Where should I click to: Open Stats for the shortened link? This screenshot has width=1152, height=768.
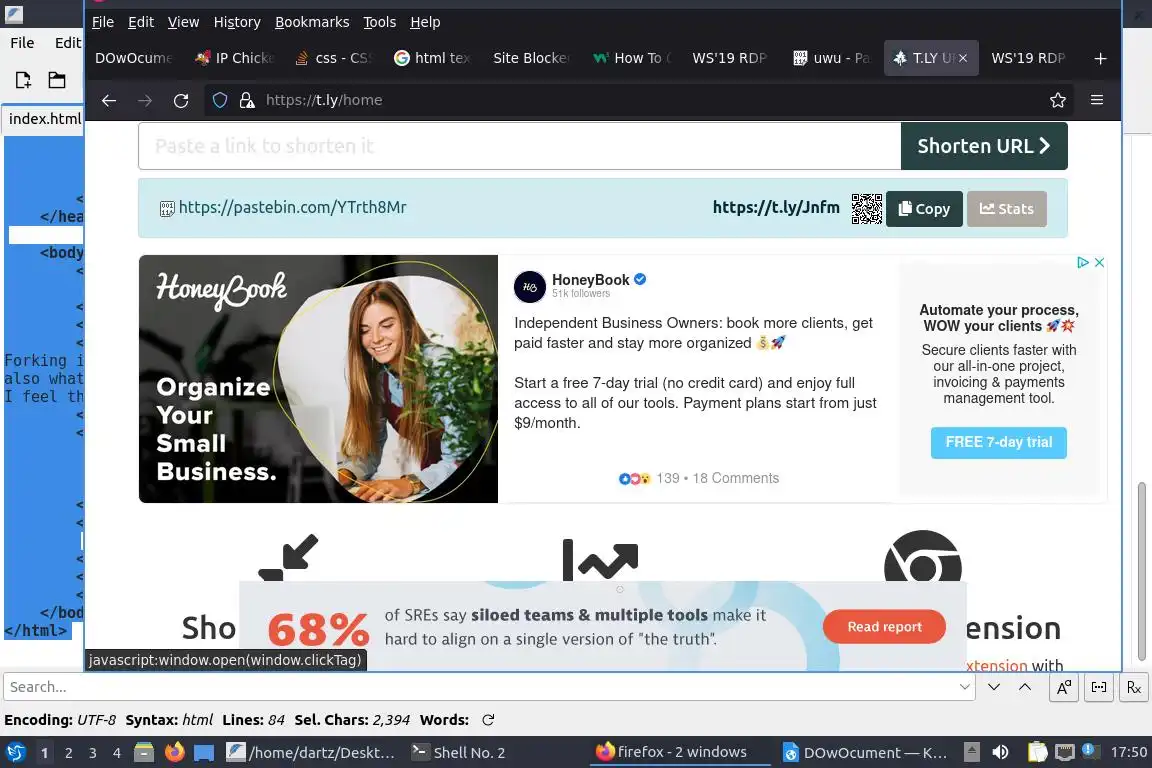(1007, 209)
